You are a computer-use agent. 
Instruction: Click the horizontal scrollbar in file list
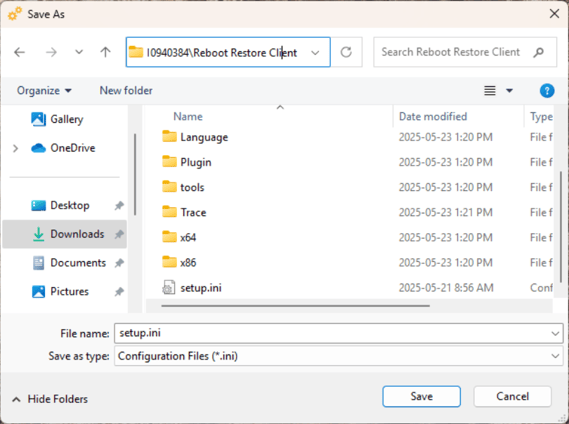point(295,306)
